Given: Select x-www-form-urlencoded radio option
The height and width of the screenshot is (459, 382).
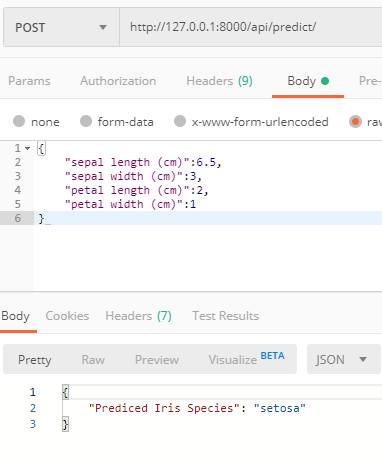Looking at the screenshot, I should coord(180,121).
